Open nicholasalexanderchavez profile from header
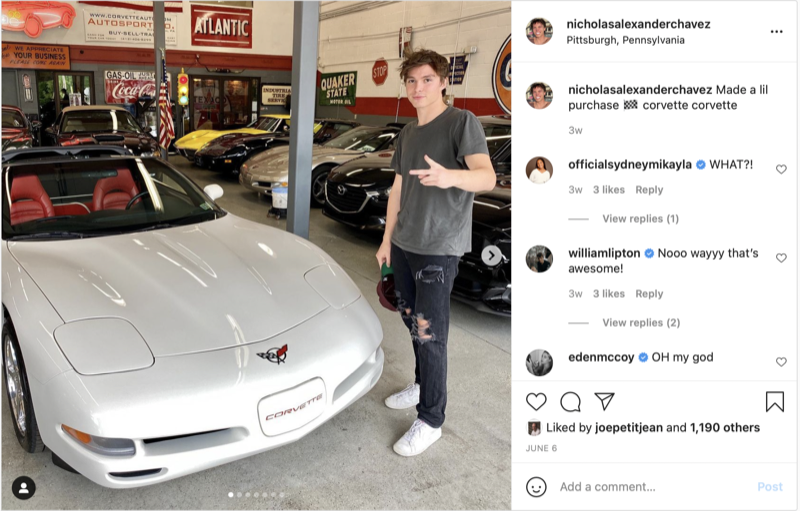 point(638,24)
